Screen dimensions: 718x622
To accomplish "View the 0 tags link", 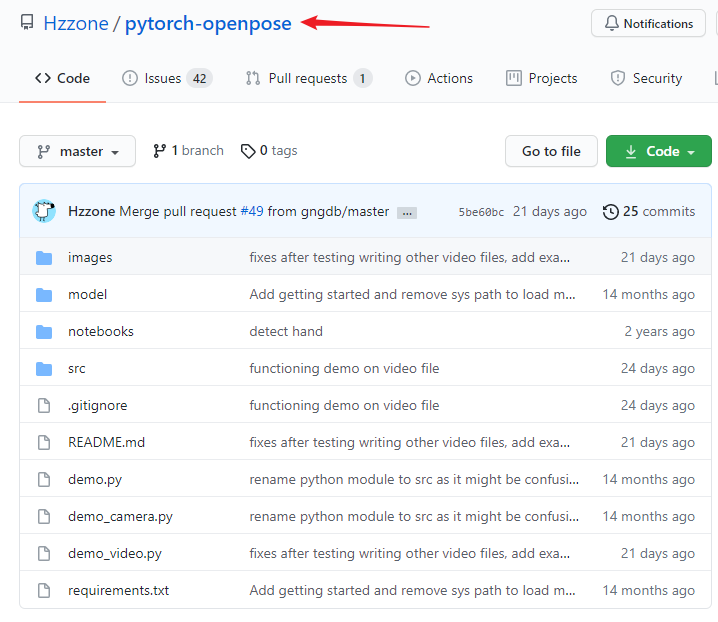I will 269,151.
